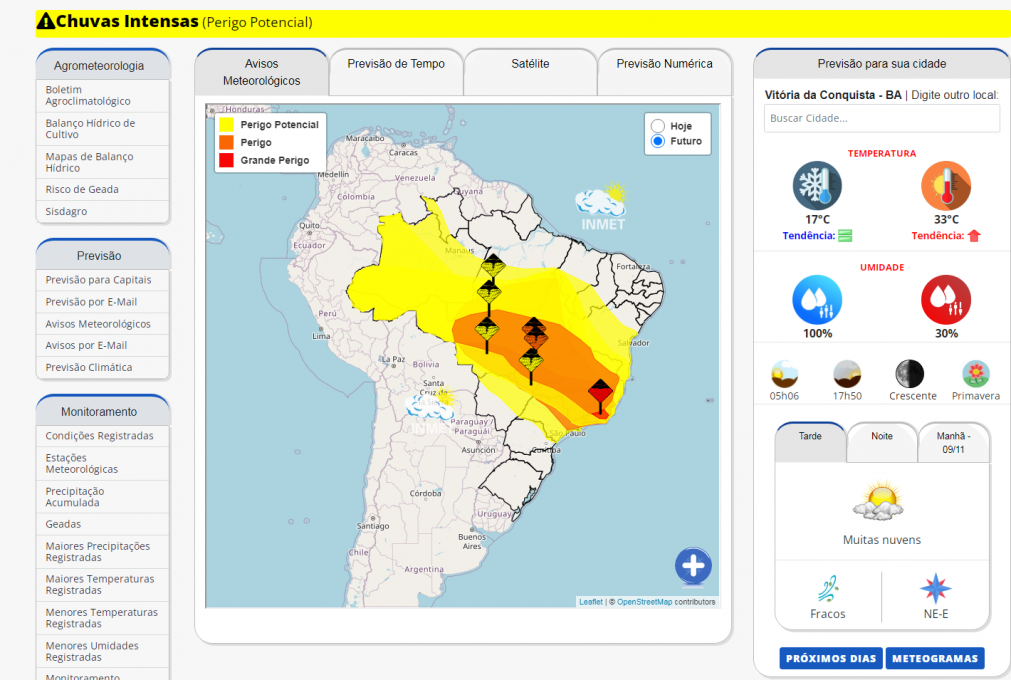This screenshot has width=1011, height=680.
Task: Select the Hoje radio button
Action: point(657,126)
